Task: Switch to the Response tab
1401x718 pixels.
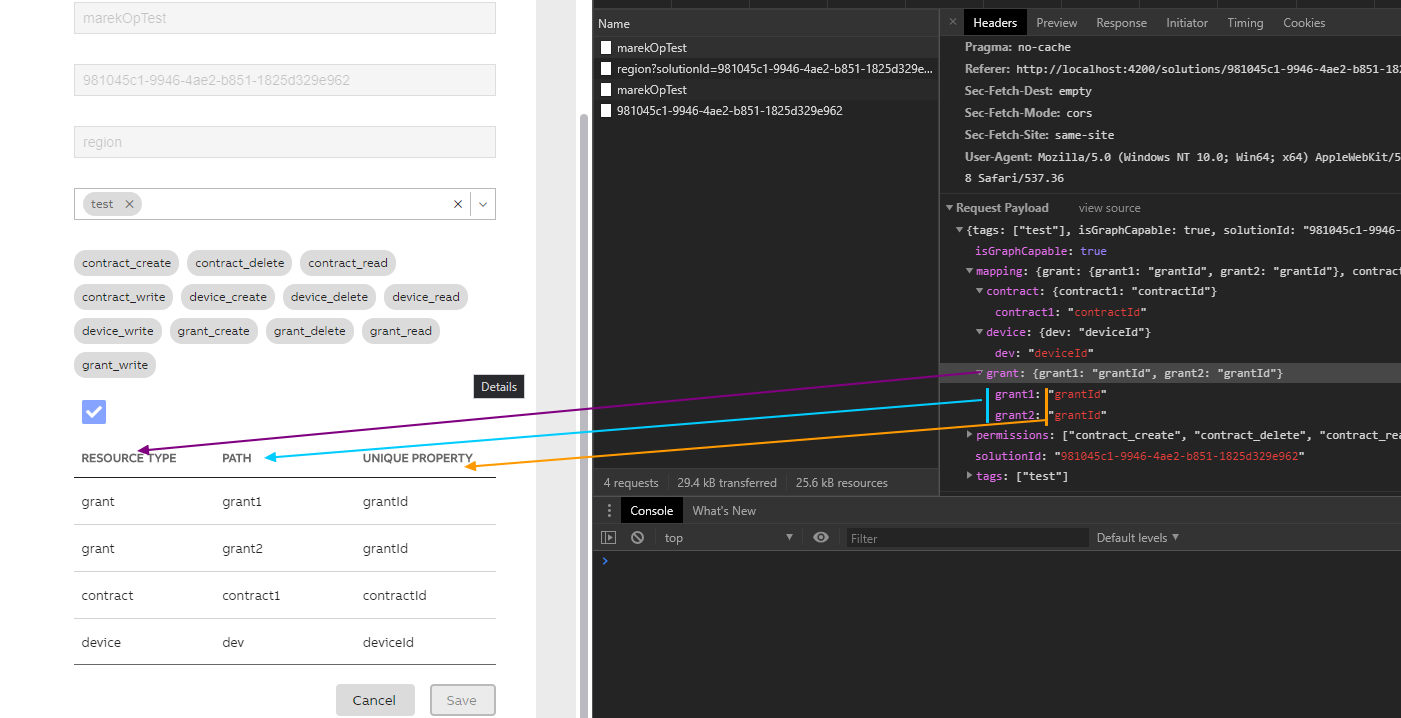Action: coord(1121,23)
